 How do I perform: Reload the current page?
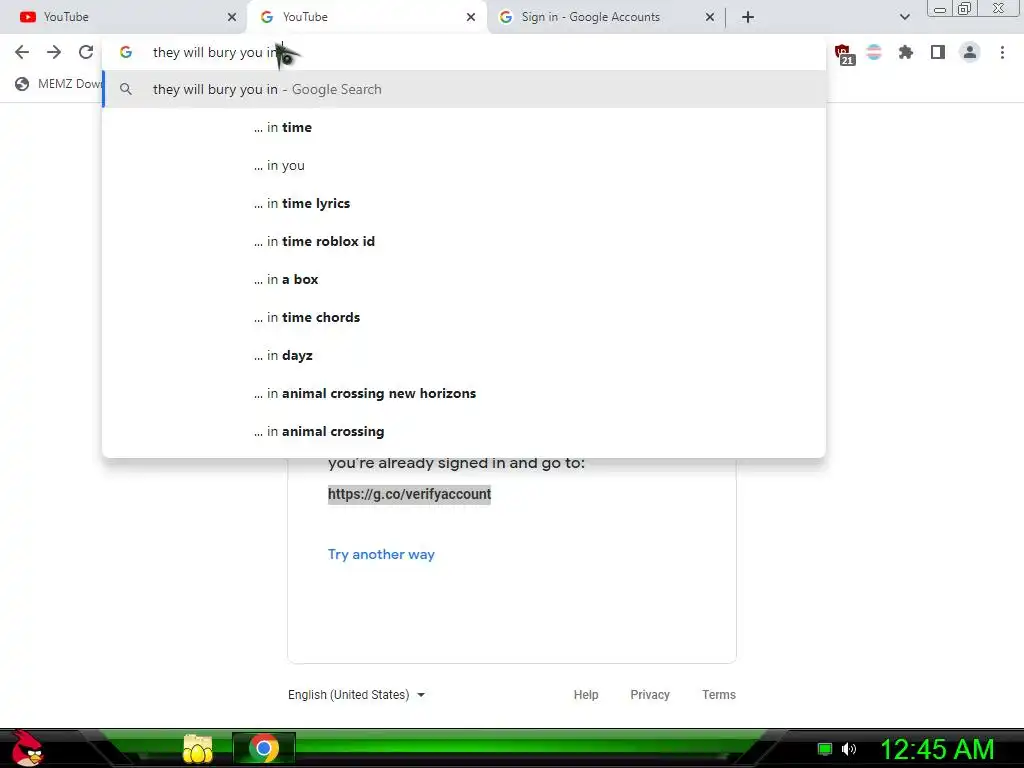tap(86, 52)
